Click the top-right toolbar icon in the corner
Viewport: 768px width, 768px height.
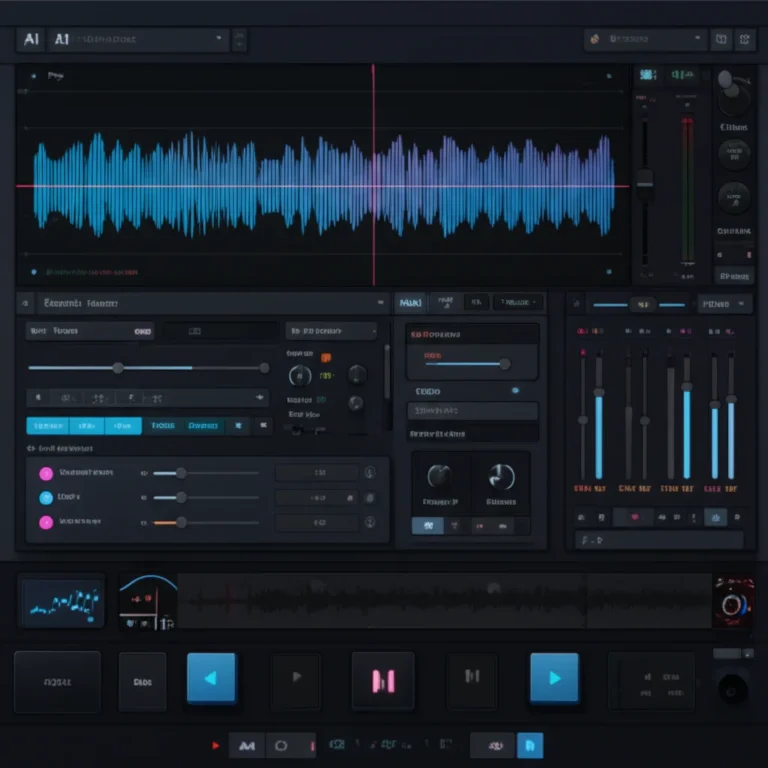(x=745, y=40)
